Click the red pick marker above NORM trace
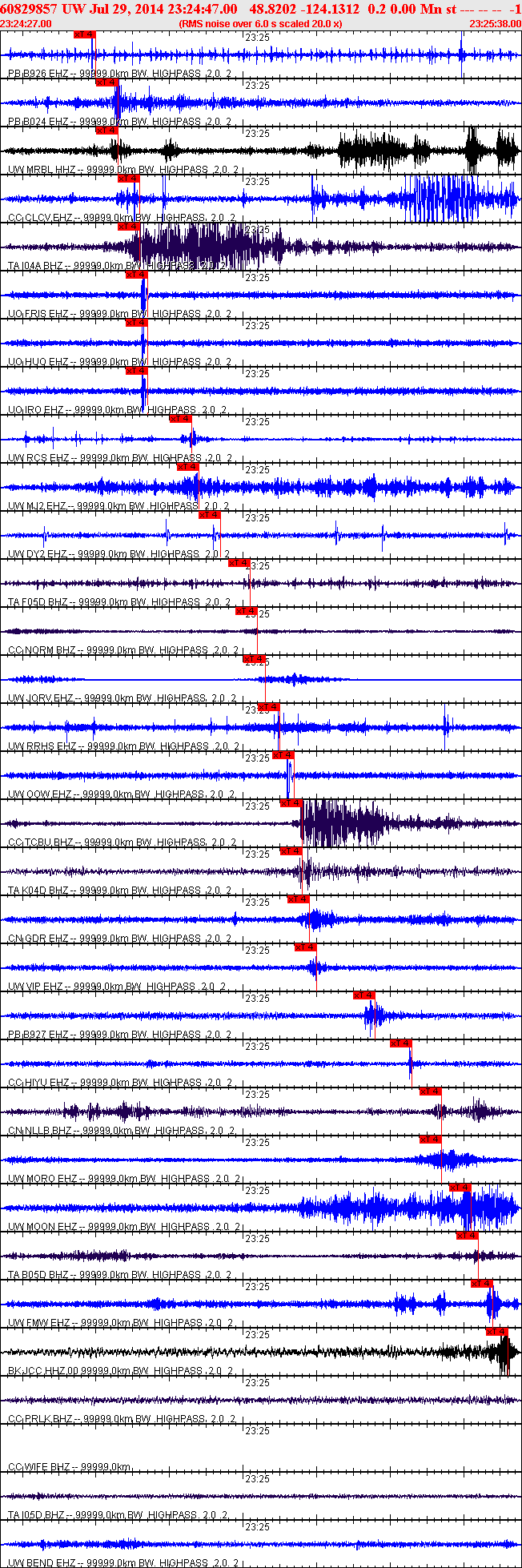 (247, 611)
